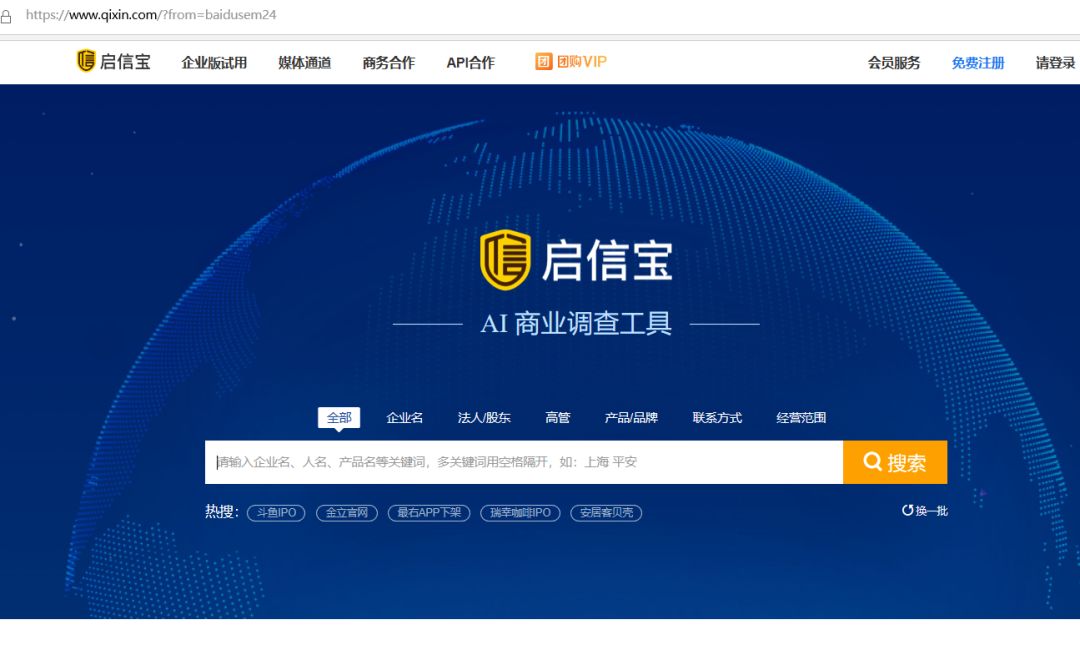Click the 斗鱼IPO hot search tag
Viewport: 1080px width, 660px height.
pos(276,513)
